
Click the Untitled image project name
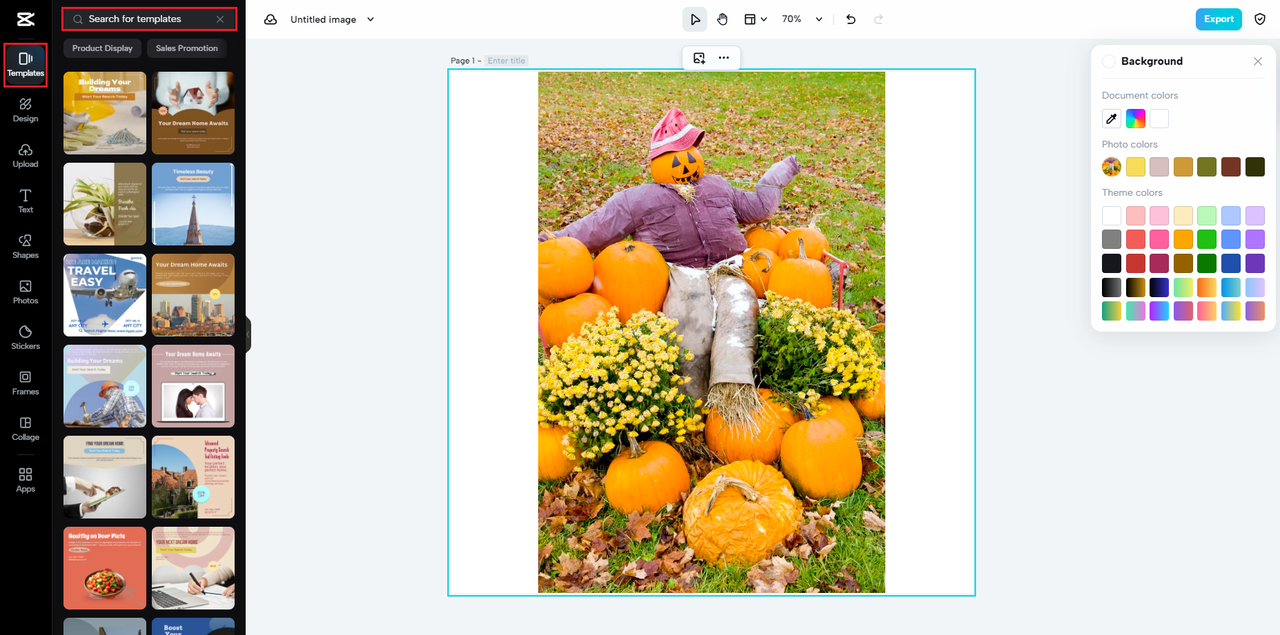(x=325, y=19)
